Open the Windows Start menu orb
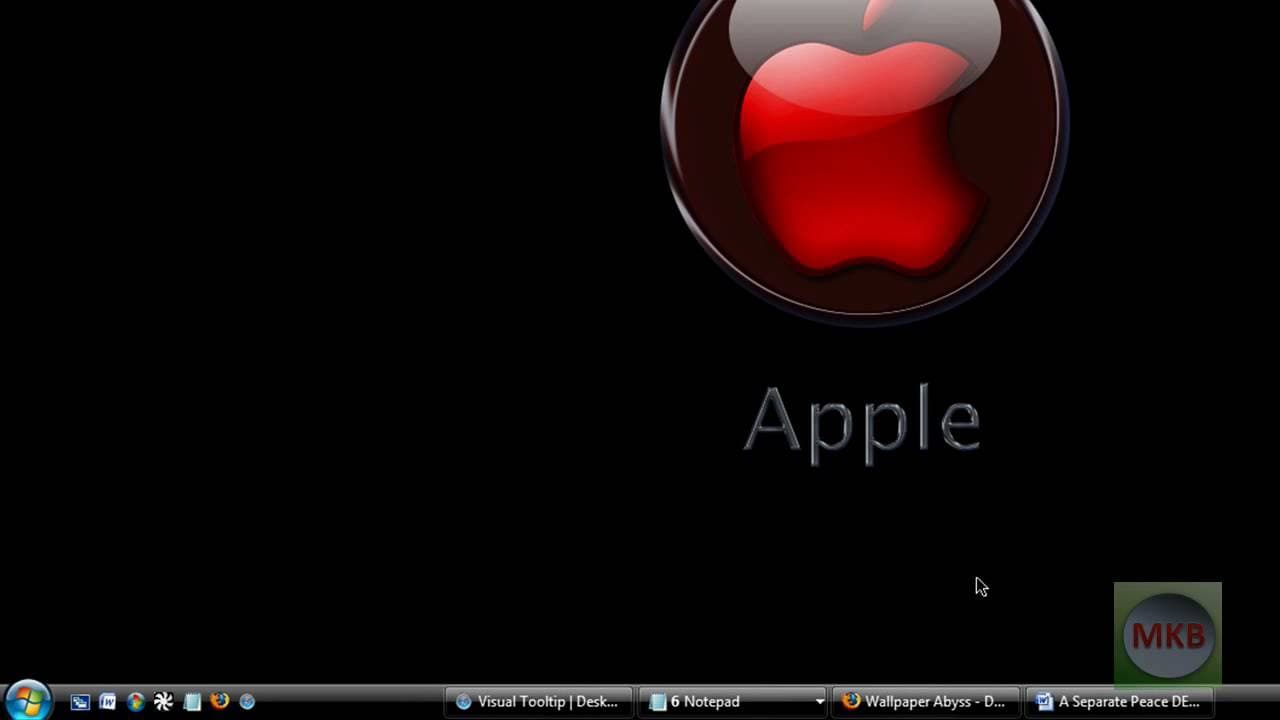Image resolution: width=1280 pixels, height=720 pixels. [27, 700]
